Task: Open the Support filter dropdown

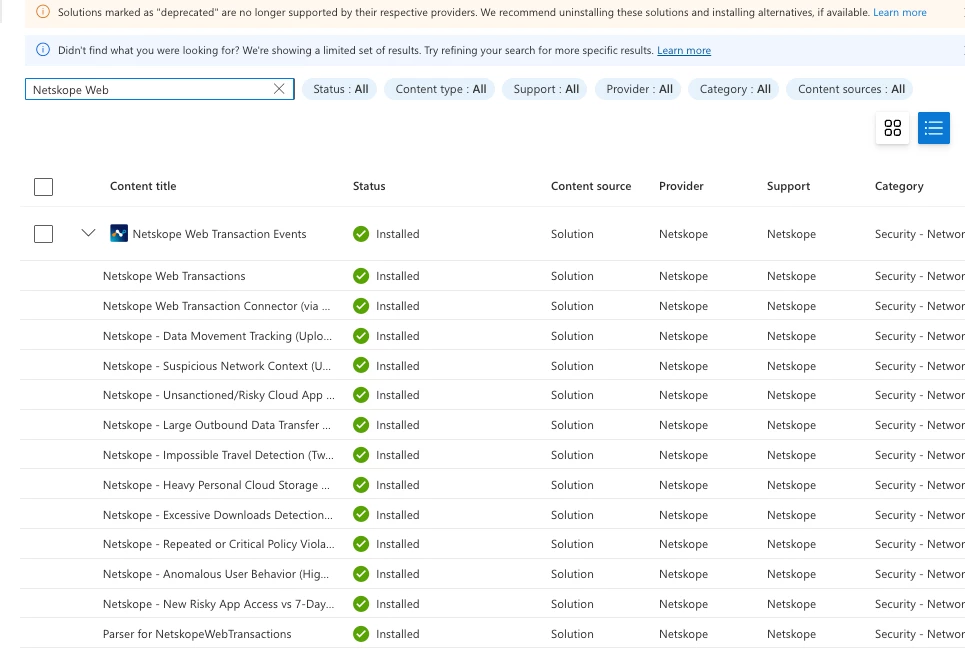Action: [x=546, y=89]
